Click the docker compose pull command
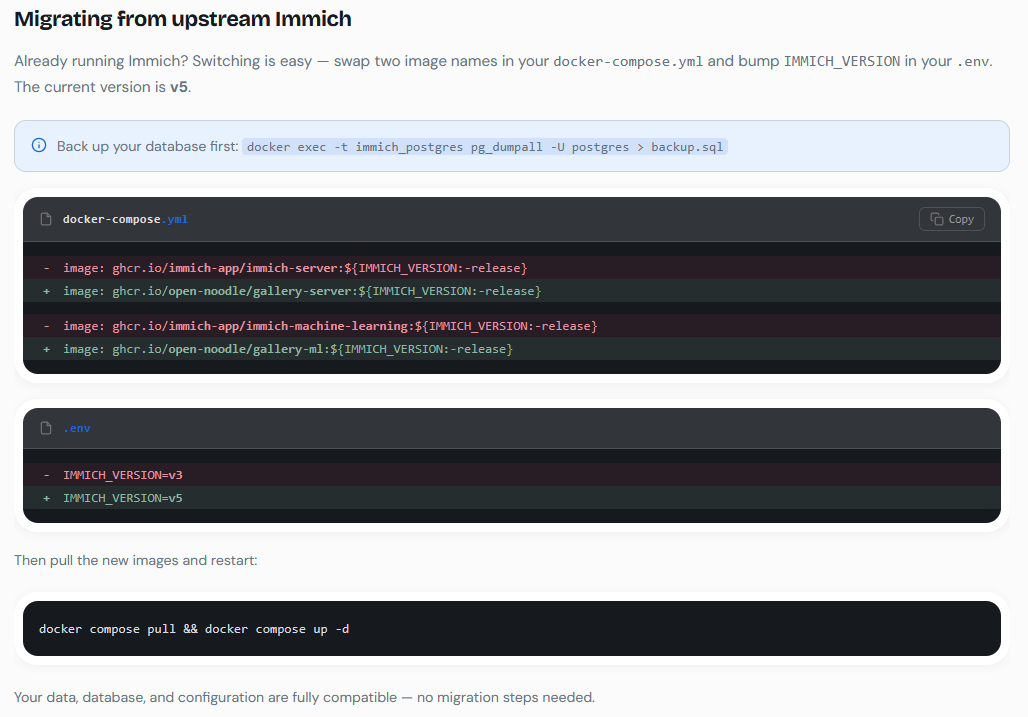This screenshot has width=1028, height=717. coord(194,629)
